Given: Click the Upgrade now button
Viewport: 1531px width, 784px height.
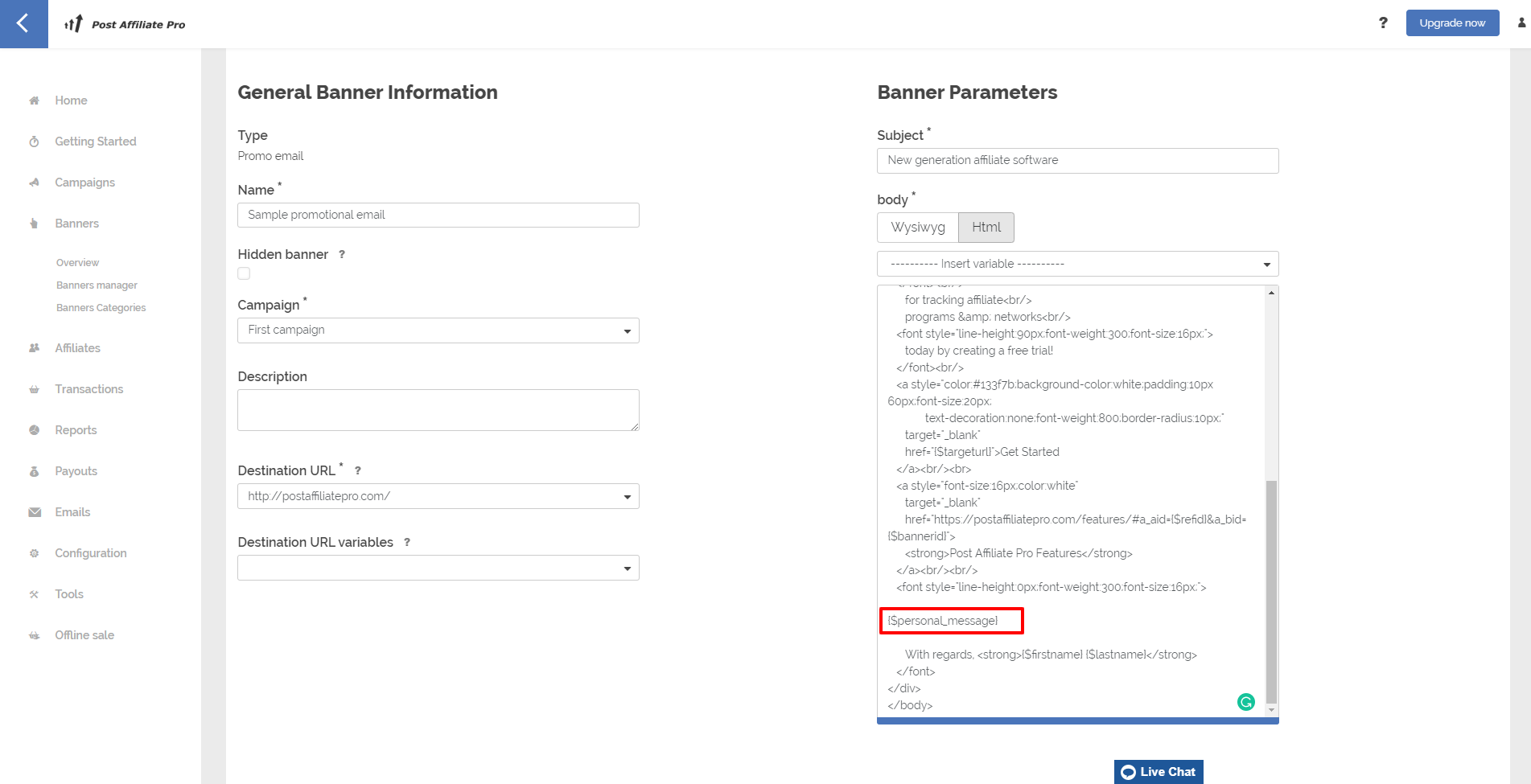Looking at the screenshot, I should (1452, 23).
